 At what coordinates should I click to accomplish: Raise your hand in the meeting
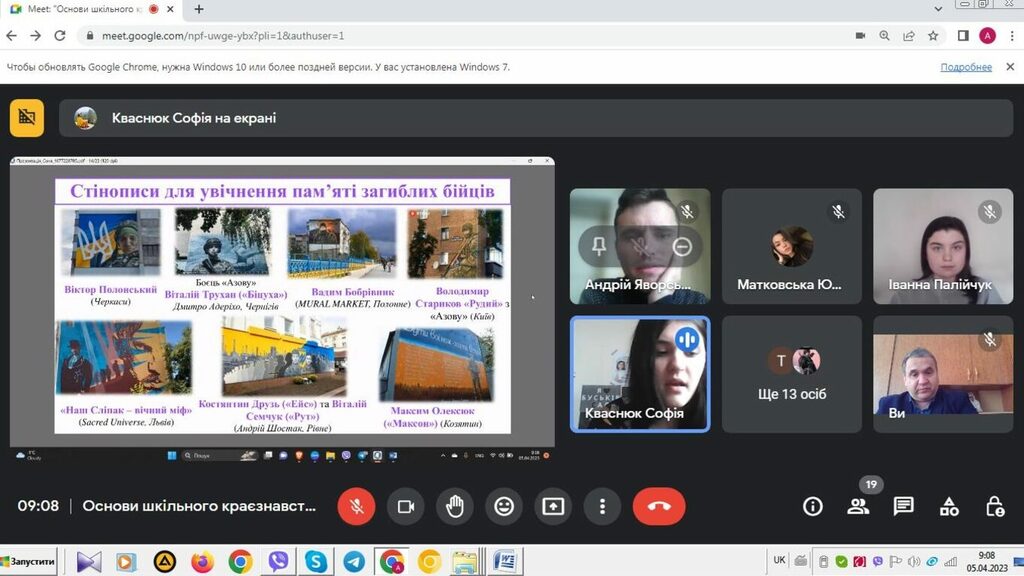(455, 506)
